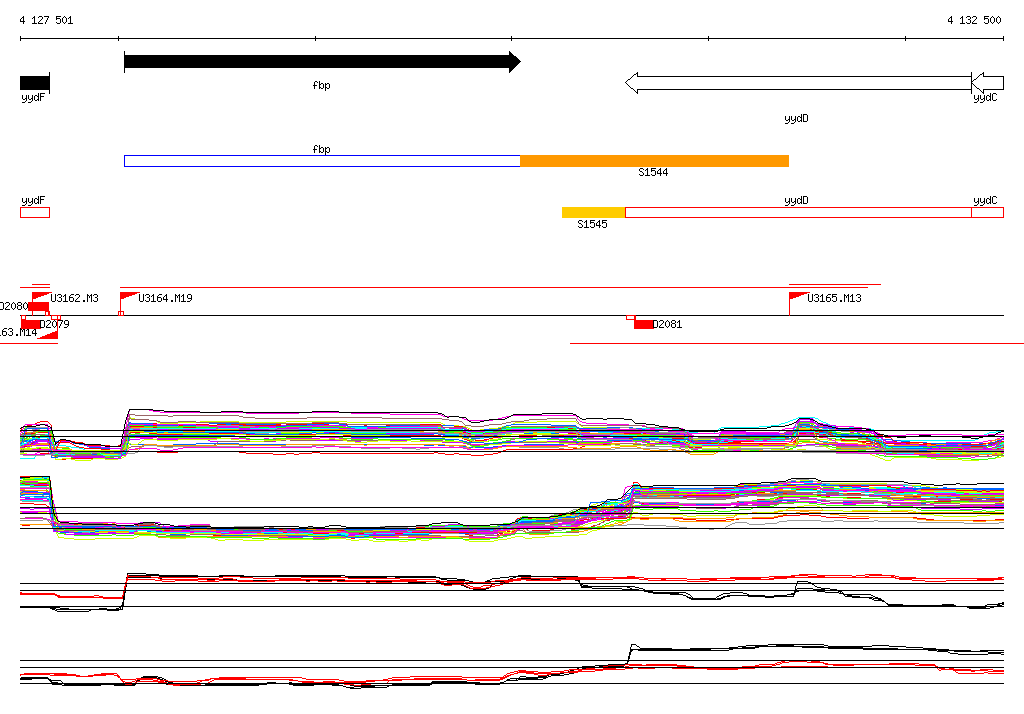The height and width of the screenshot is (714, 1024).
Task: Click the fbp label under black arrow
Action: (x=321, y=86)
